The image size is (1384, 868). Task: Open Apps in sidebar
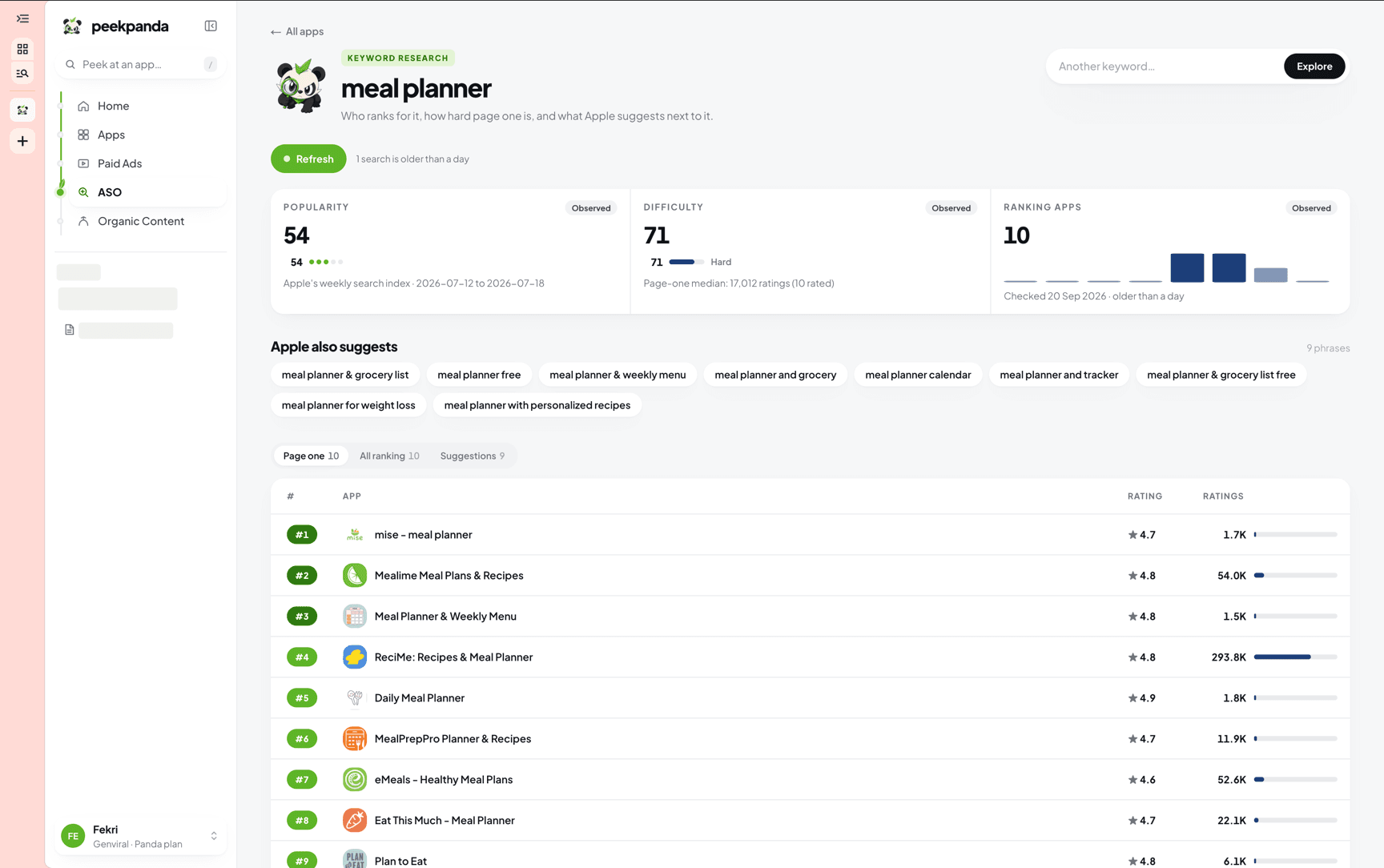(x=143, y=135)
